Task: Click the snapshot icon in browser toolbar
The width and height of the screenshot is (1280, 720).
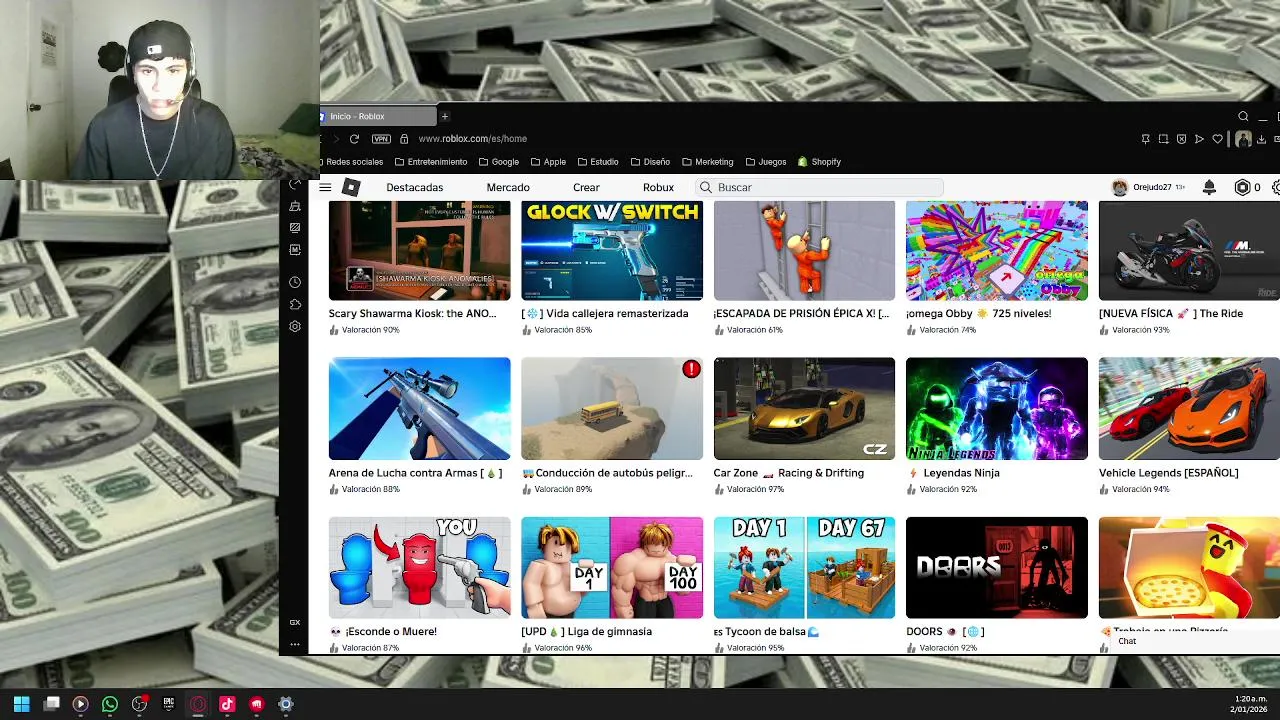Action: 1163,139
